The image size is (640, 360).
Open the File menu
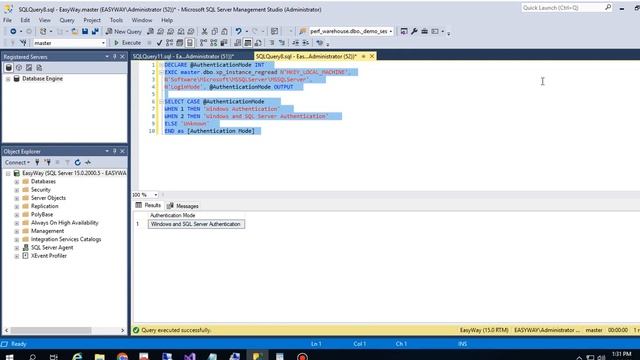point(7,20)
